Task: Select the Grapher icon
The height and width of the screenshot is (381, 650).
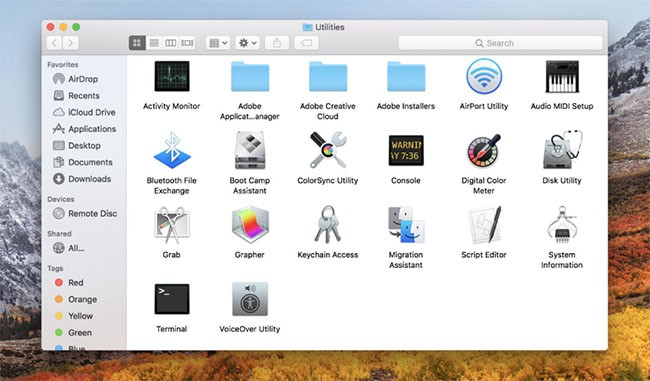Action: click(250, 224)
